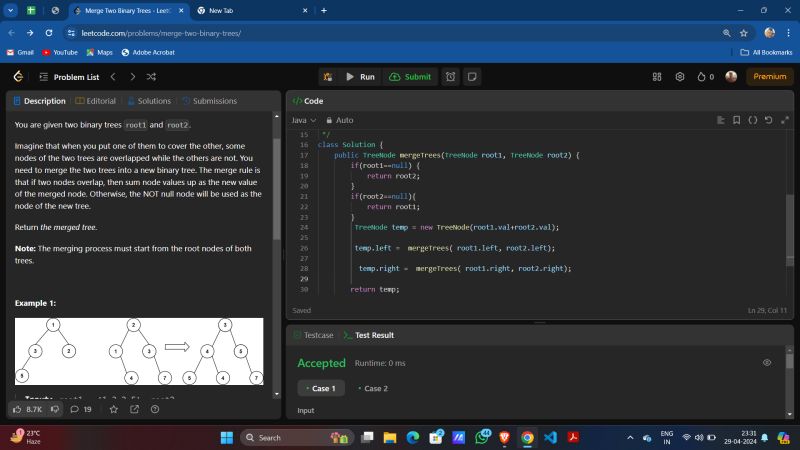Star the problem as favorite
Image resolution: width=800 pixels, height=450 pixels.
coord(113,409)
